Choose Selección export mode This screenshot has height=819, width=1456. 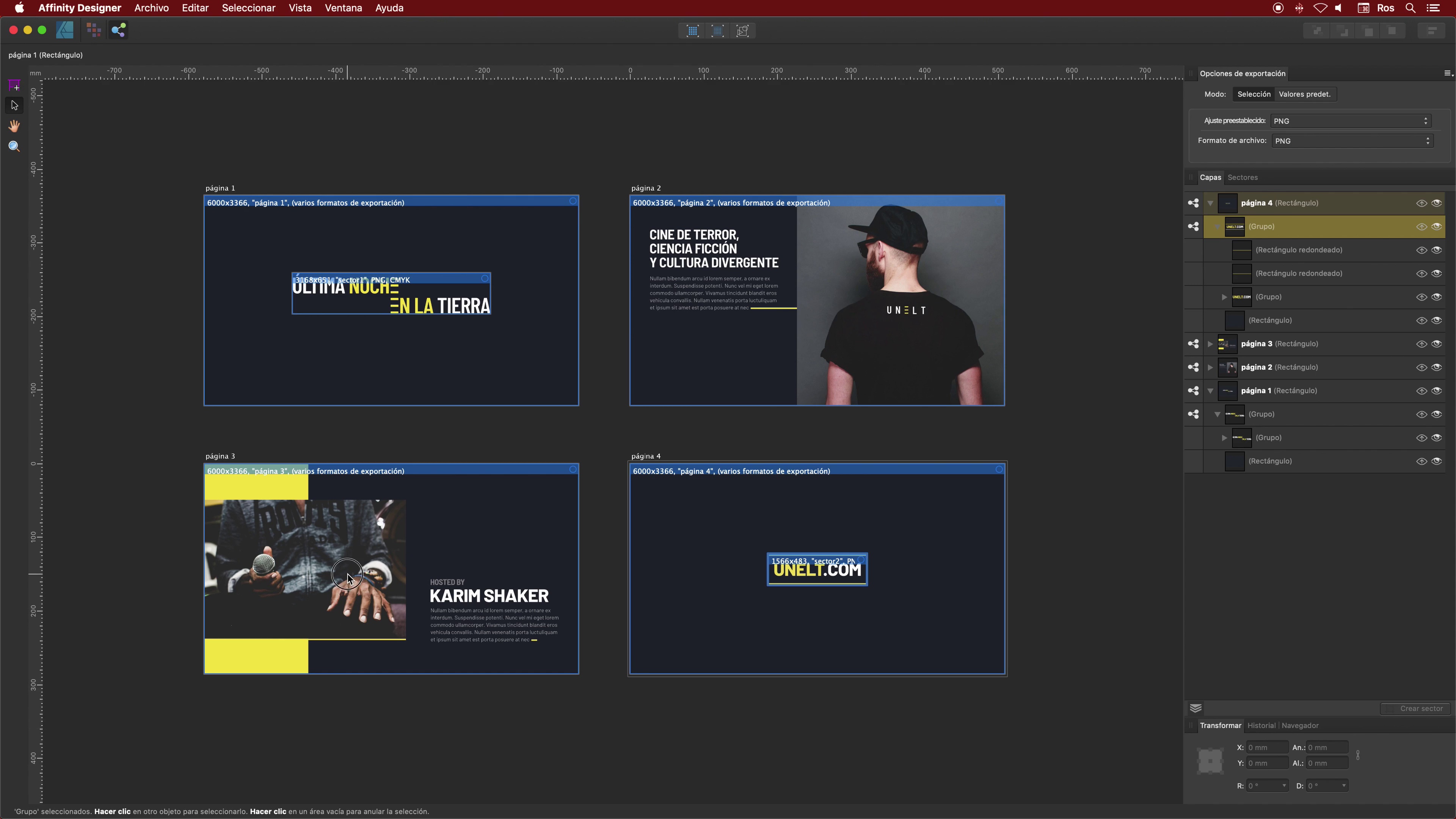pyautogui.click(x=1254, y=94)
